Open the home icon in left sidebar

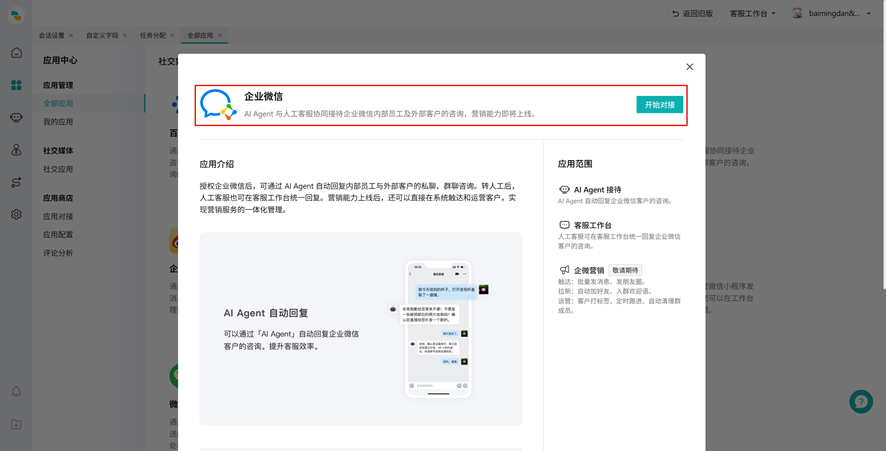[16, 53]
